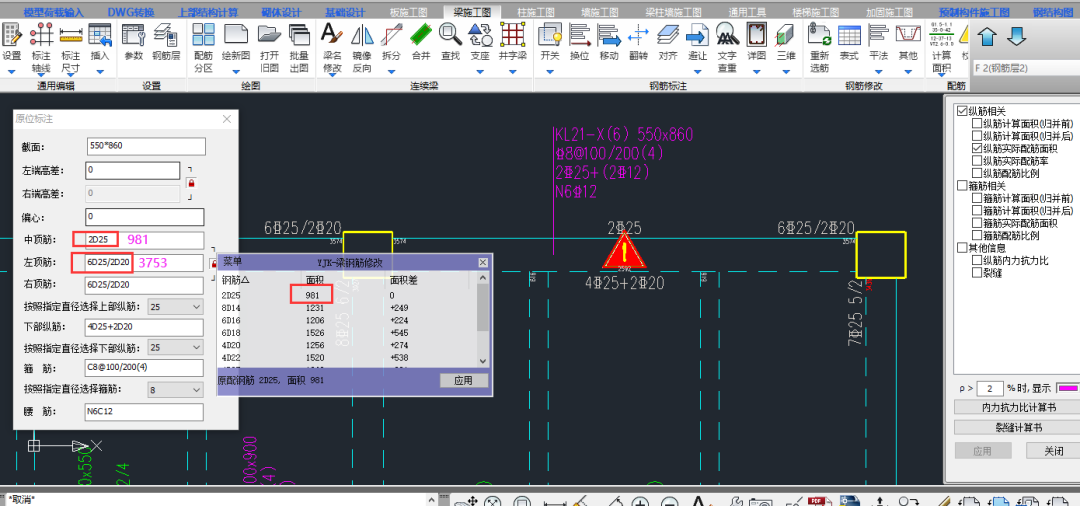Select the 镜像反向 mirror tool
1080x506 pixels.
pyautogui.click(x=362, y=47)
